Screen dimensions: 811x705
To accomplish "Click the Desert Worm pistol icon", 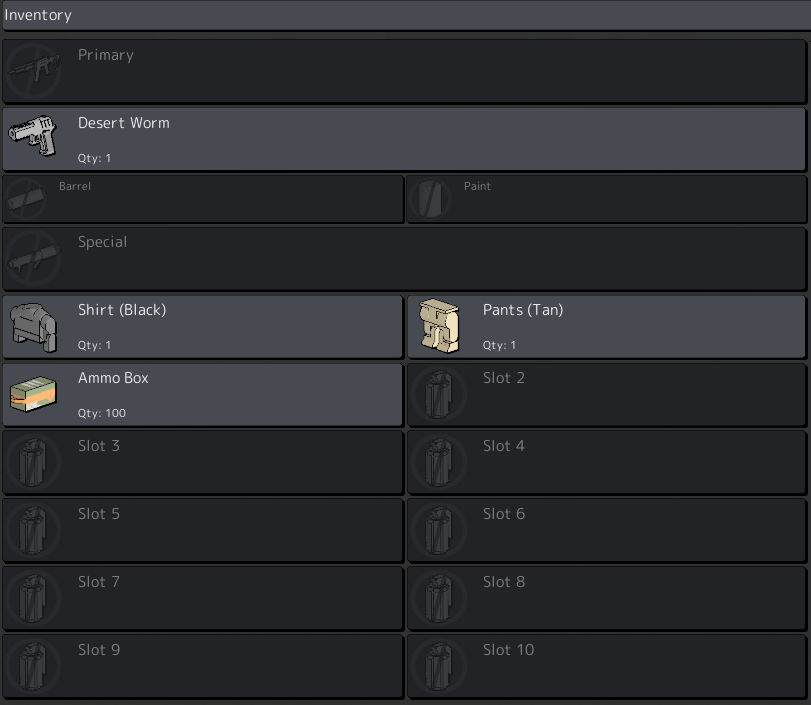I will point(33,136).
